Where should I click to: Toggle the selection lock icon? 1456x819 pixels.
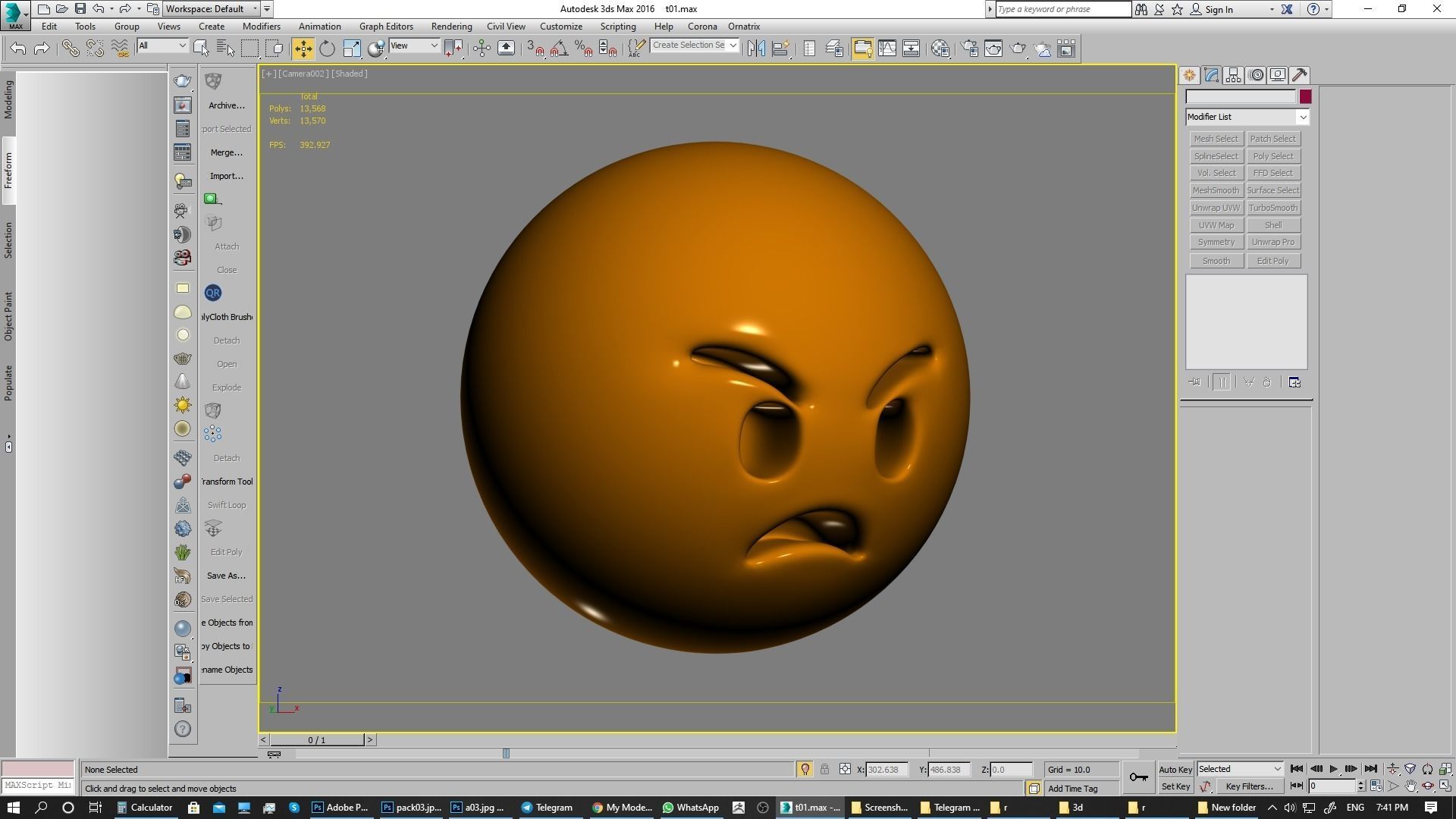(x=824, y=770)
